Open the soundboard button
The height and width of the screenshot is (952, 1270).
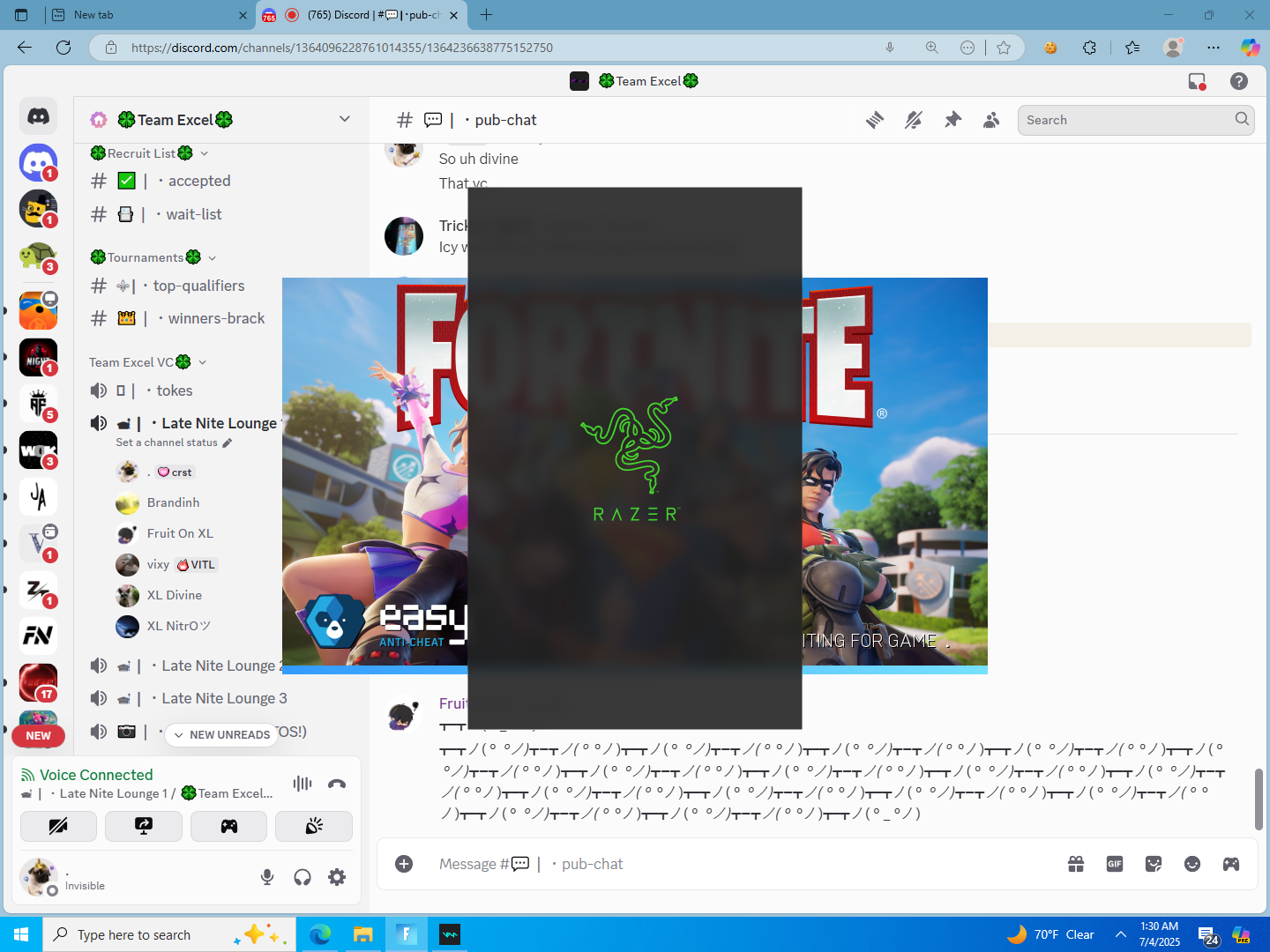point(314,826)
